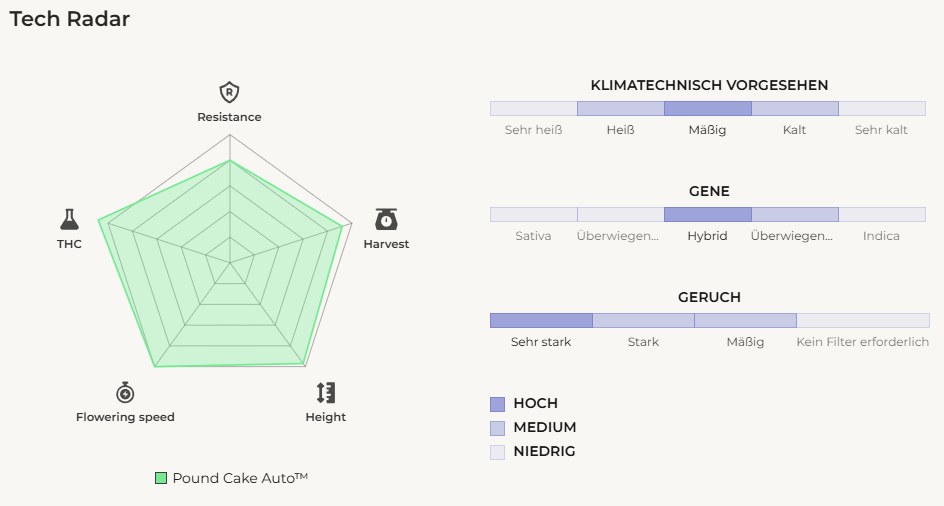This screenshot has width=944, height=506.
Task: Select the Kalt climate bar segment
Action: click(794, 109)
